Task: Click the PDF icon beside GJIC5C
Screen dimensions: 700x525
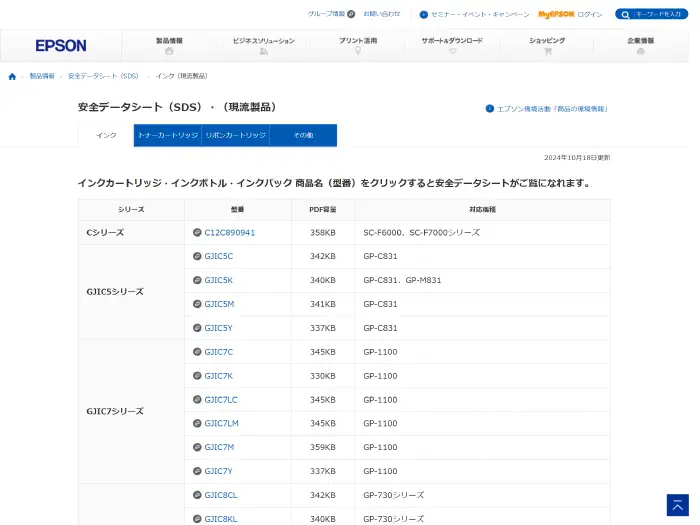Action: click(x=197, y=256)
